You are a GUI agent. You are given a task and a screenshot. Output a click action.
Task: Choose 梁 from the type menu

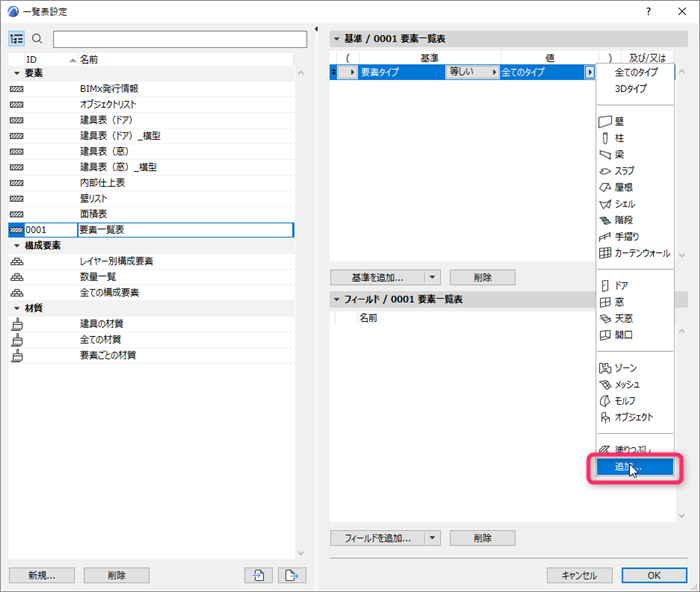tap(635, 154)
